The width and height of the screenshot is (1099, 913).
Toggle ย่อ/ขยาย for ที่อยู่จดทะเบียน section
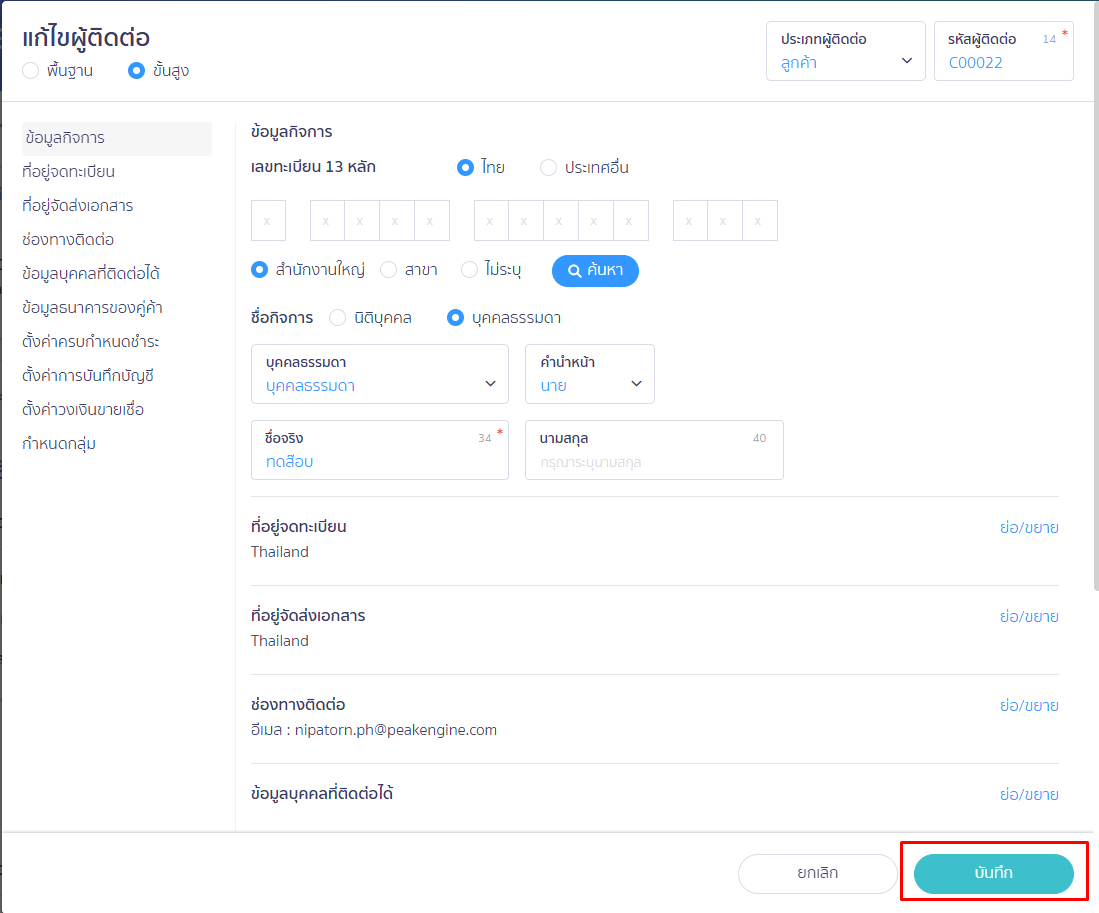click(1028, 528)
